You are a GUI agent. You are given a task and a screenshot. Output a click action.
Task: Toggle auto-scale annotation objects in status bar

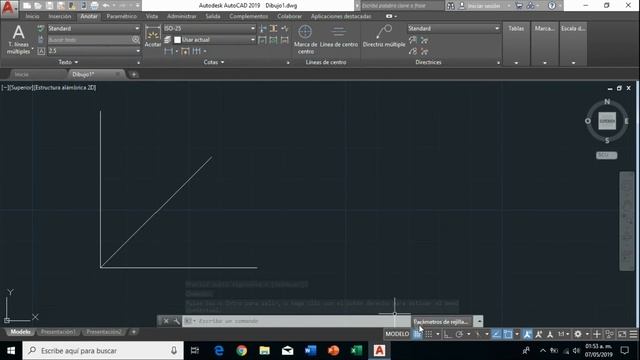tap(538, 334)
